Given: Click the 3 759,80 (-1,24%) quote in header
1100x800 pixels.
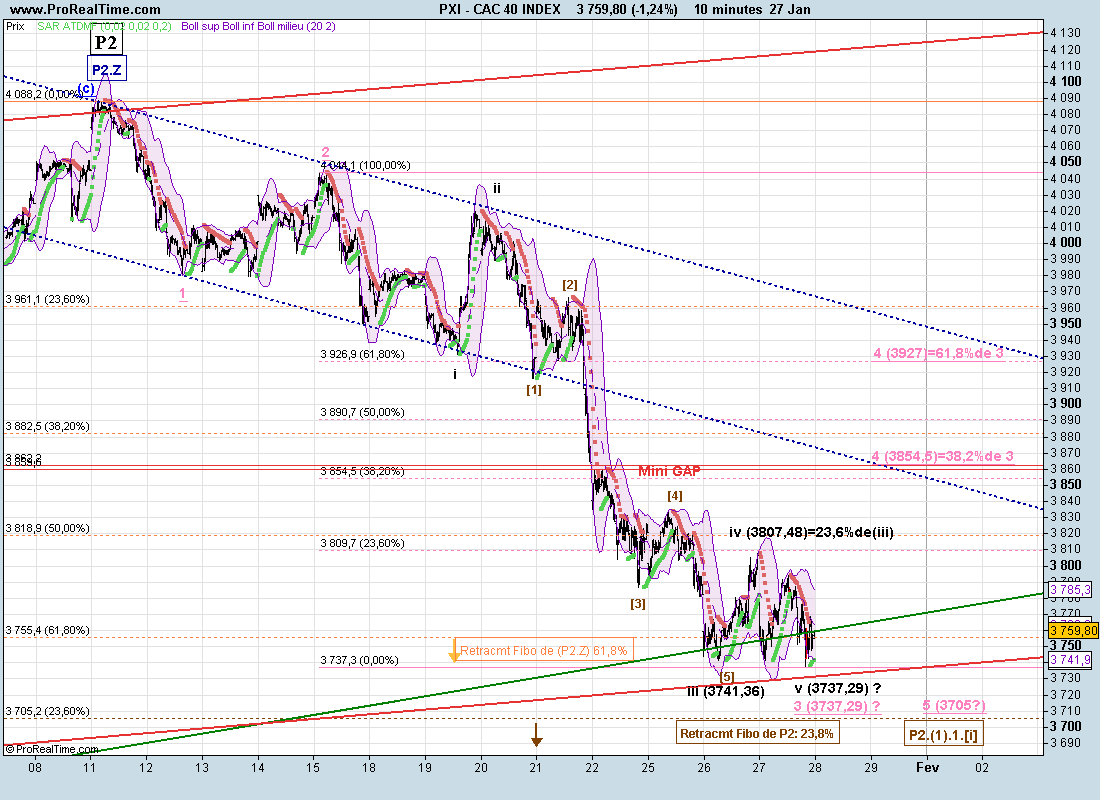Looking at the screenshot, I should pos(627,9).
